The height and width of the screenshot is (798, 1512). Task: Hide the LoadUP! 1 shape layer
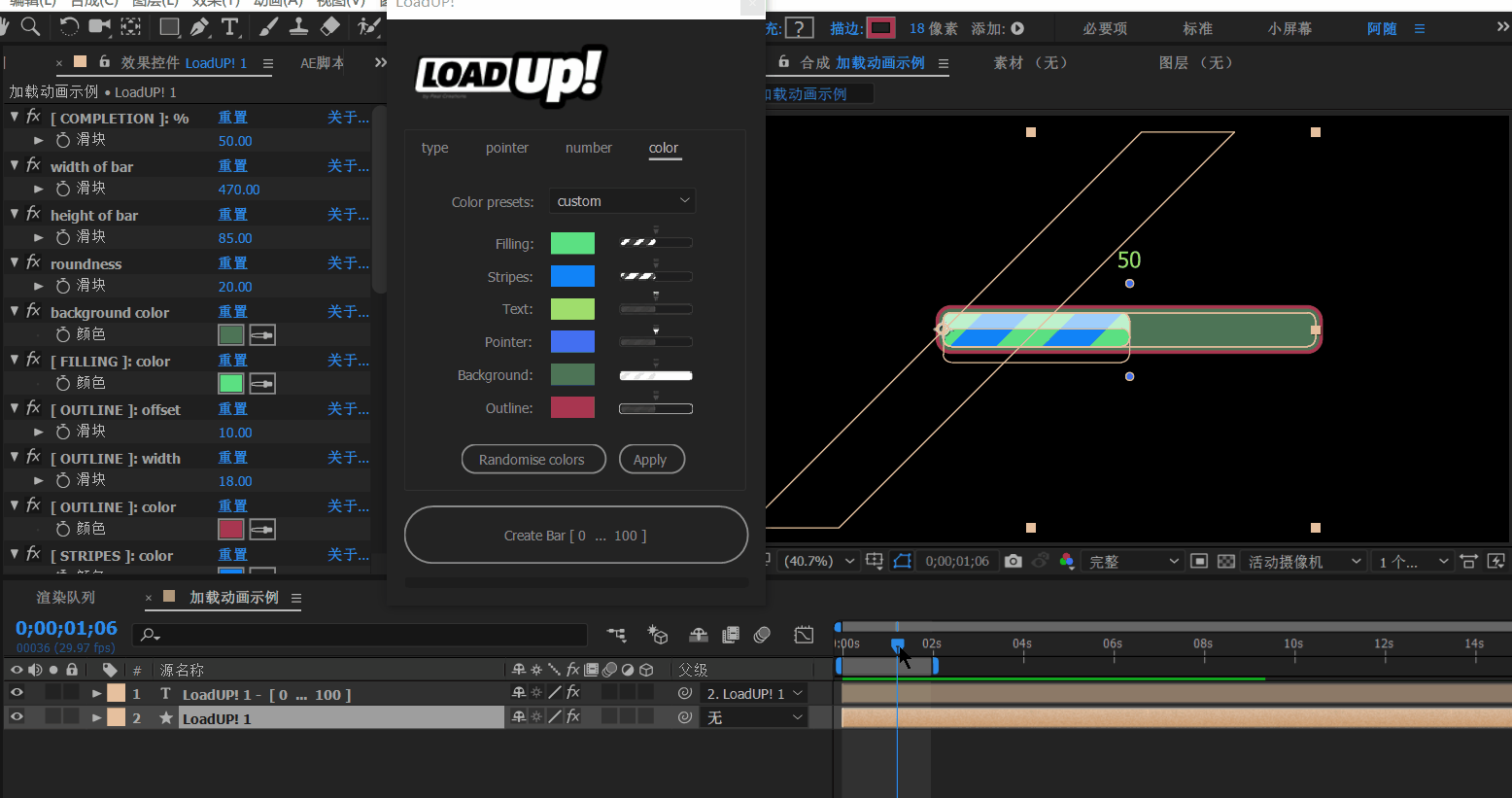pos(17,717)
